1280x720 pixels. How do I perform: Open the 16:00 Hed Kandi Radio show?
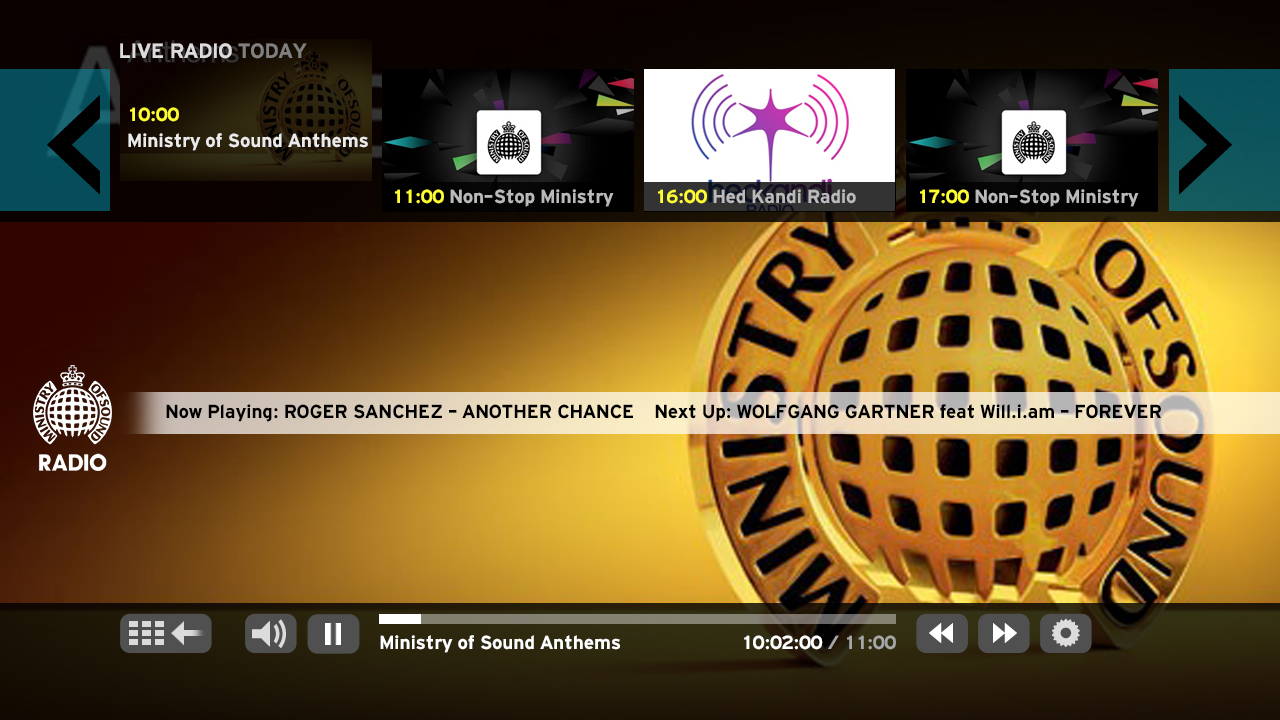[769, 140]
